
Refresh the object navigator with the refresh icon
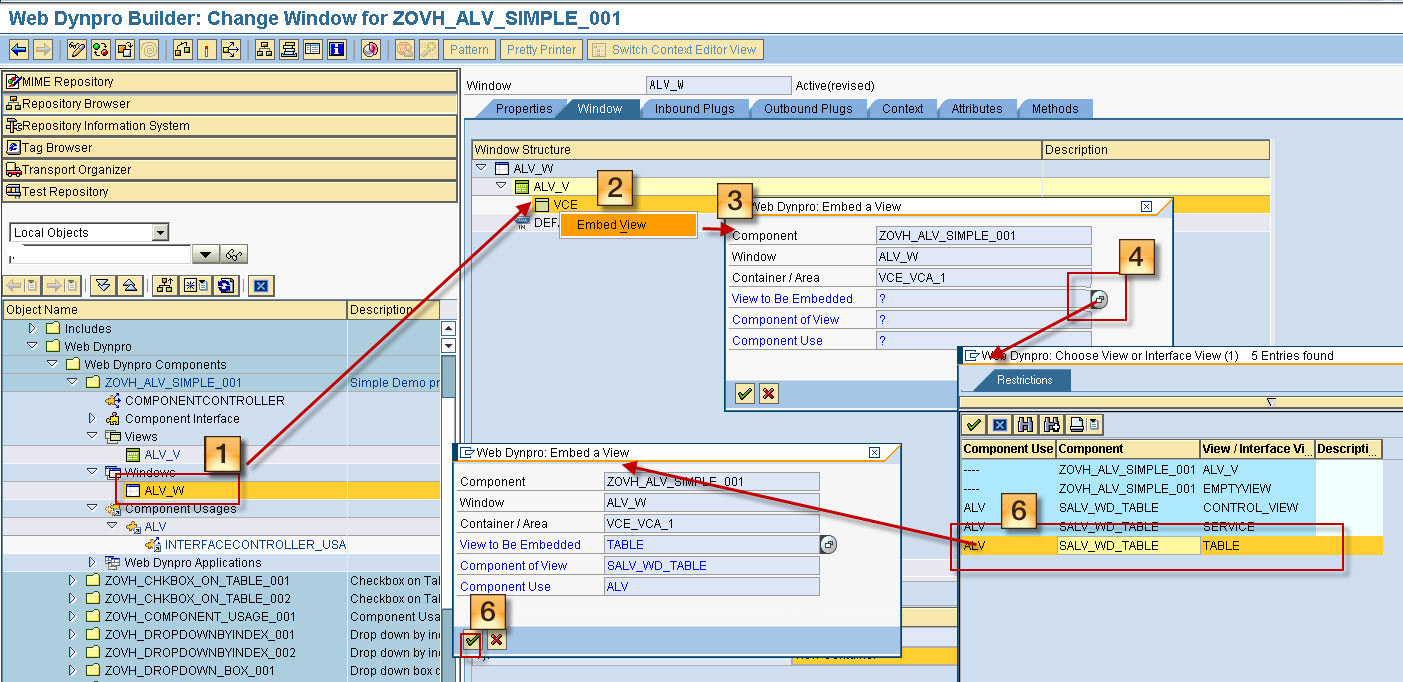tap(225, 287)
